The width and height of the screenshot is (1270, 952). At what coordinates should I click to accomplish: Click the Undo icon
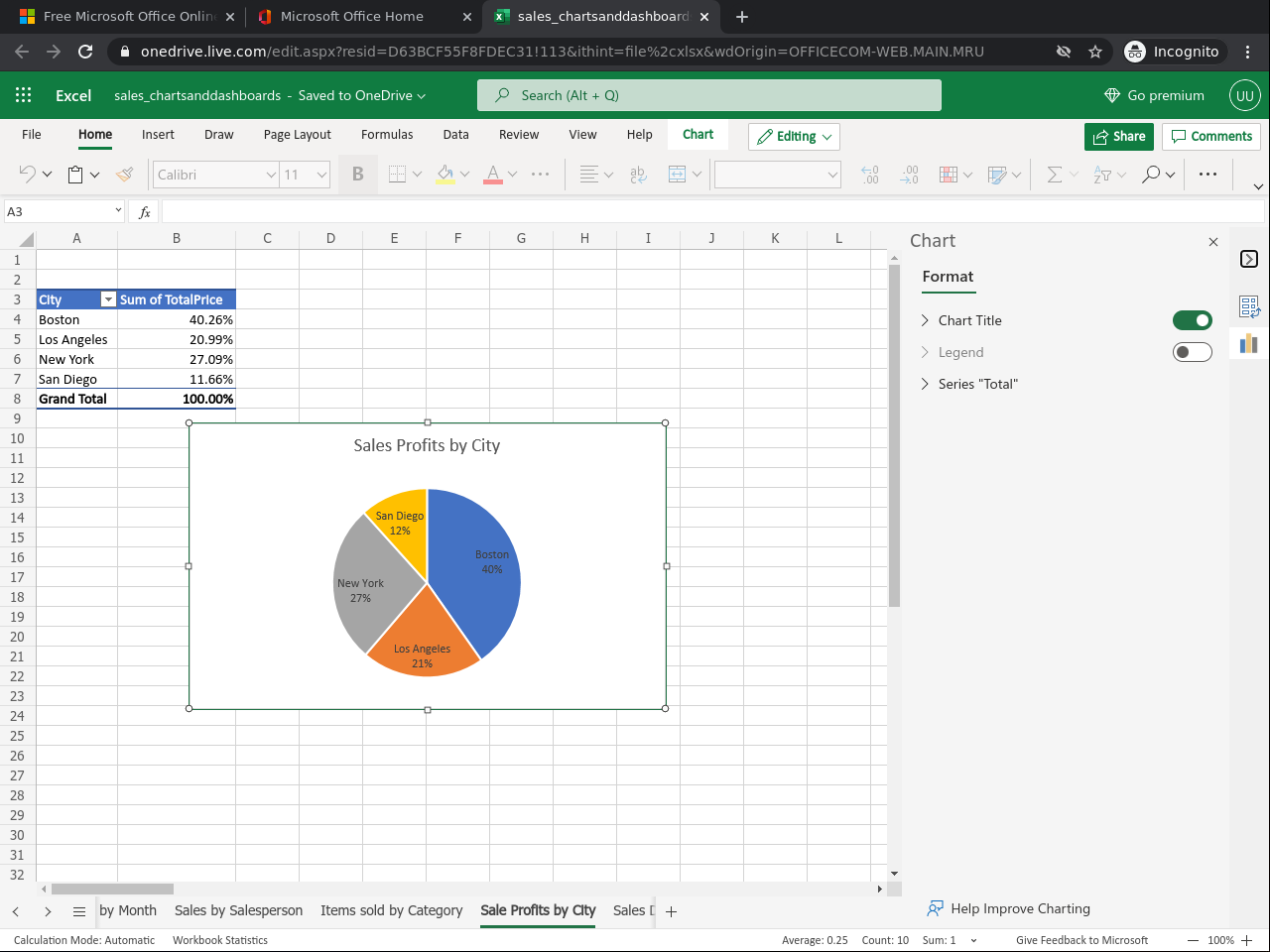[27, 175]
